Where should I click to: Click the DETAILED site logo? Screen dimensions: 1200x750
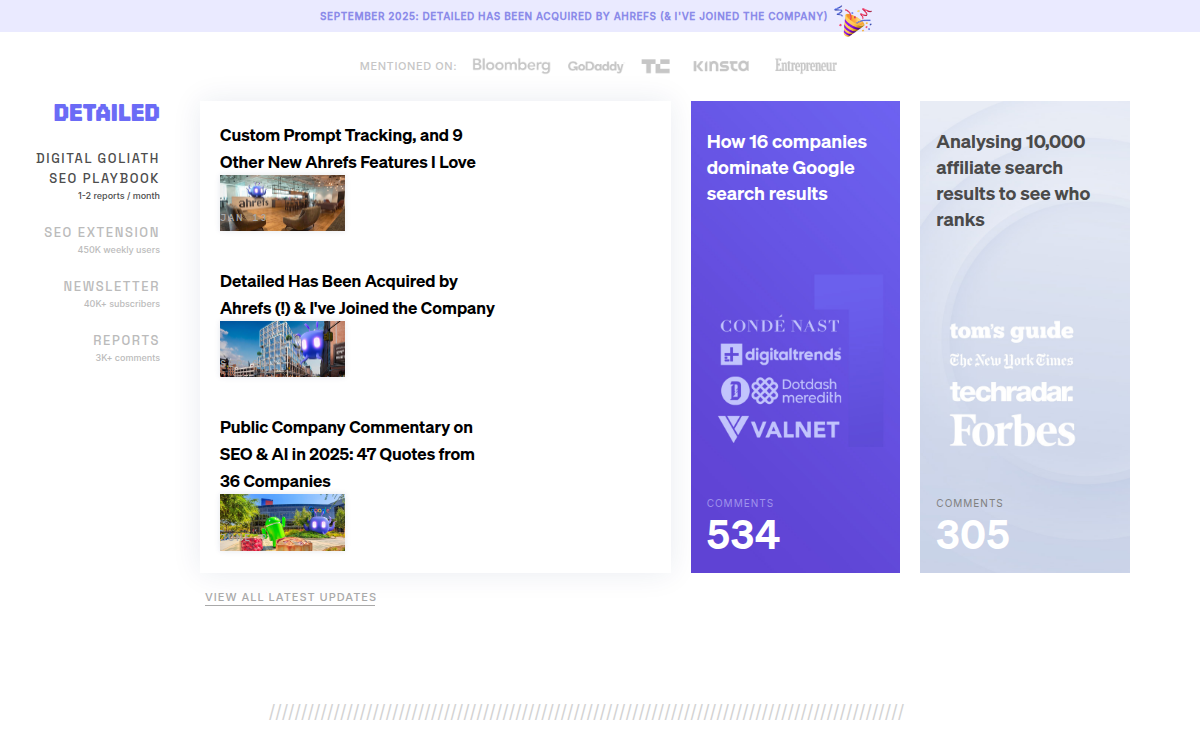point(107,113)
